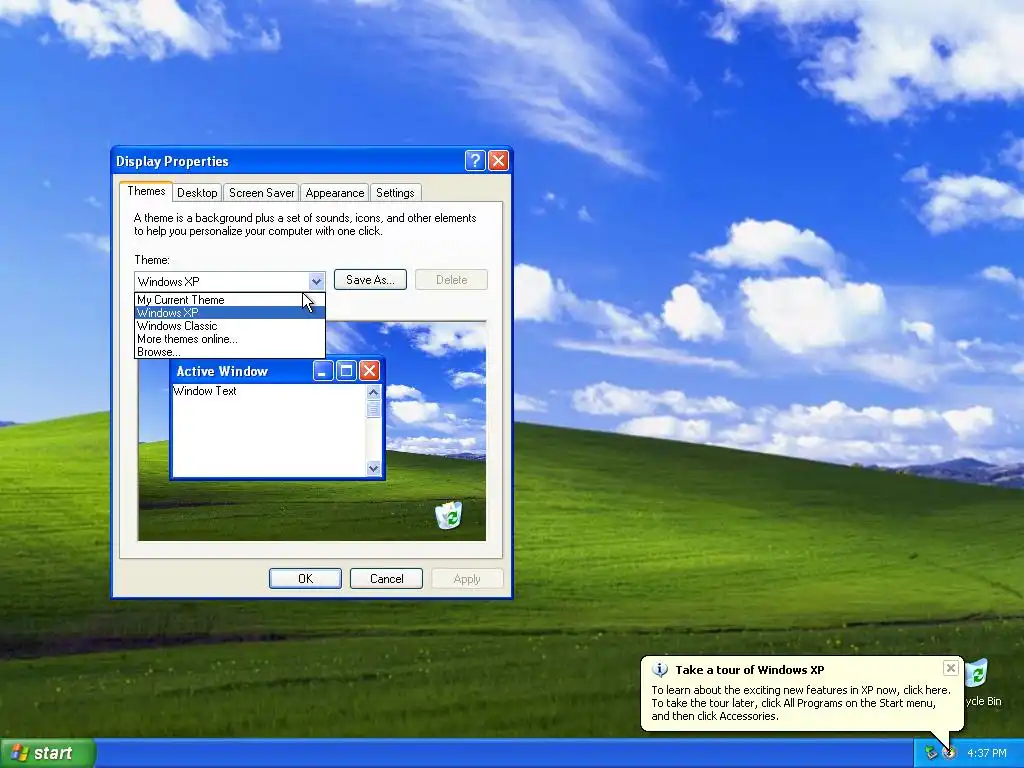Select Windows XP theme option

point(229,313)
